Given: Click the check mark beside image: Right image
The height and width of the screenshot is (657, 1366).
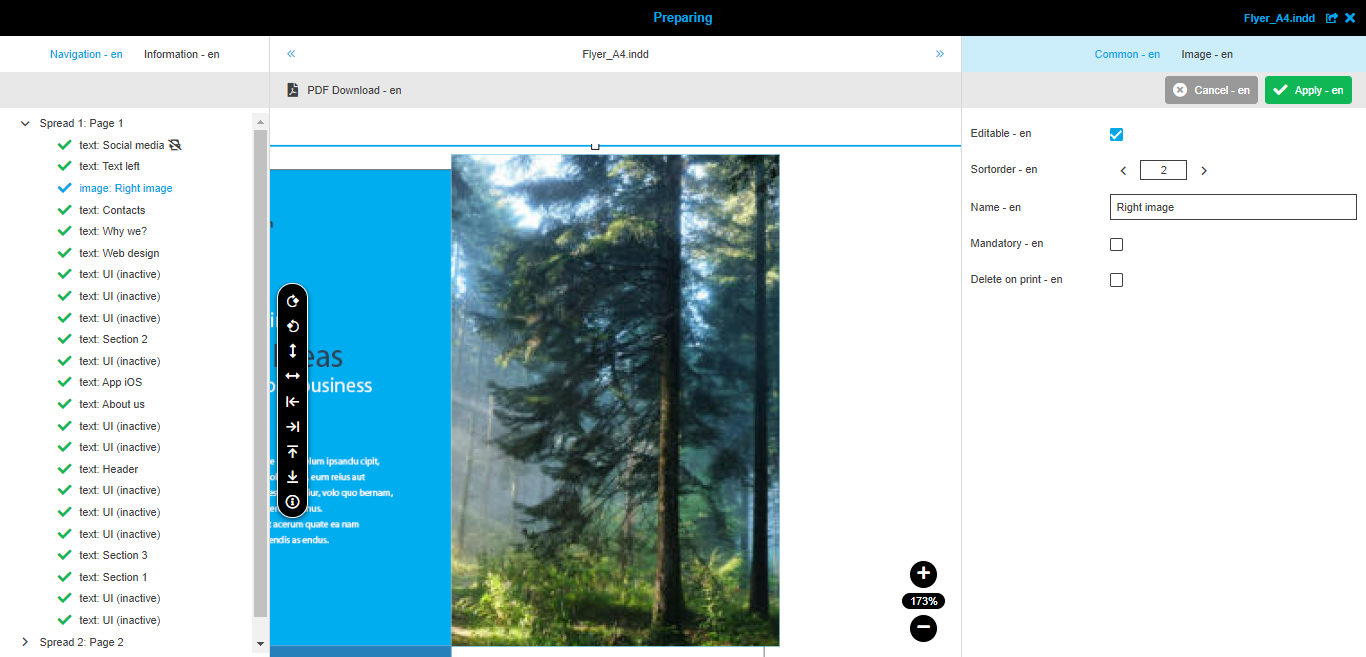Looking at the screenshot, I should click(65, 188).
